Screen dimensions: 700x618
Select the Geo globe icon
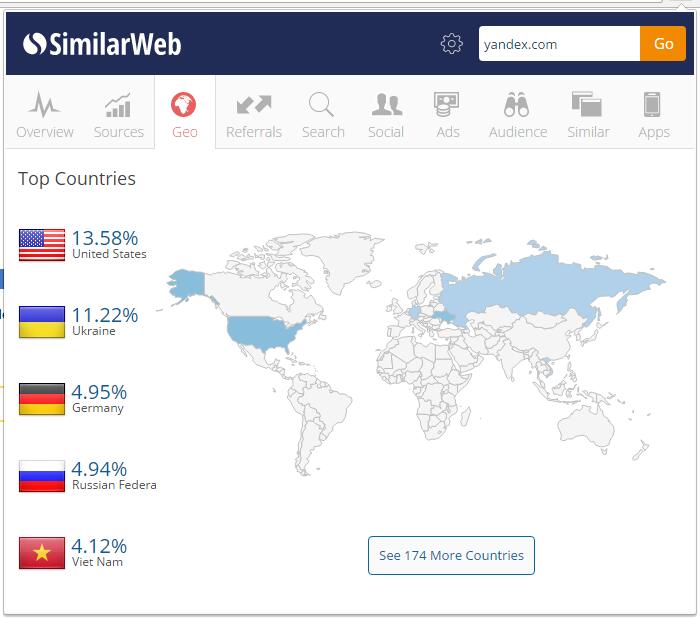pyautogui.click(x=184, y=105)
